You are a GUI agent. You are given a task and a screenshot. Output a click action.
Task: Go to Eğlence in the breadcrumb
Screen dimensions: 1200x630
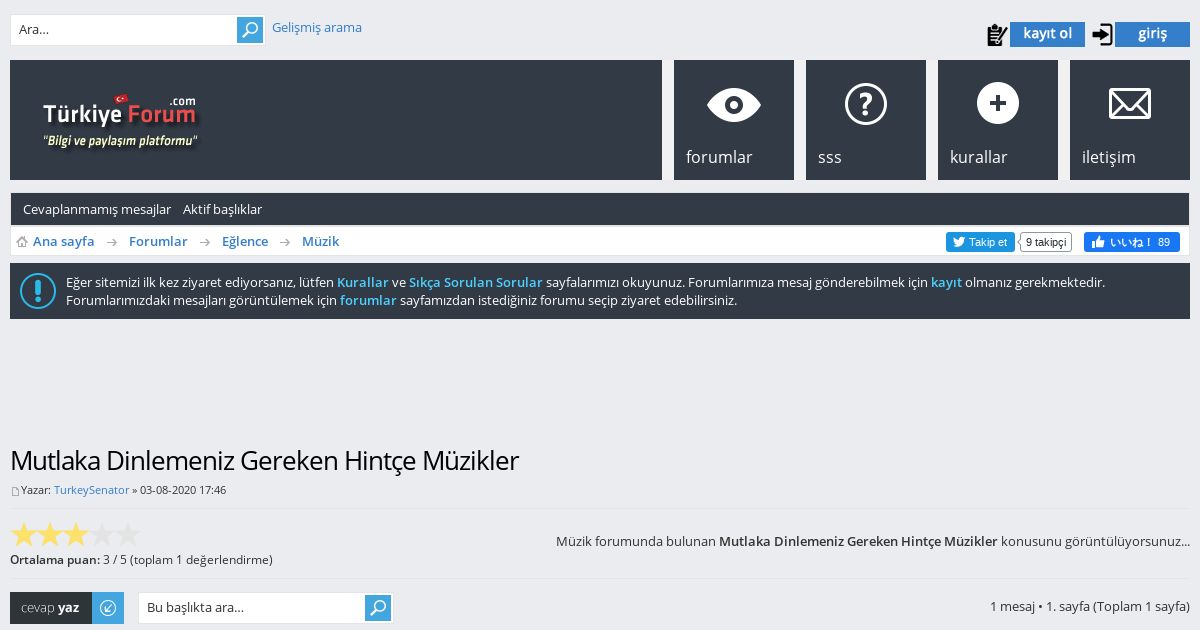coord(245,241)
